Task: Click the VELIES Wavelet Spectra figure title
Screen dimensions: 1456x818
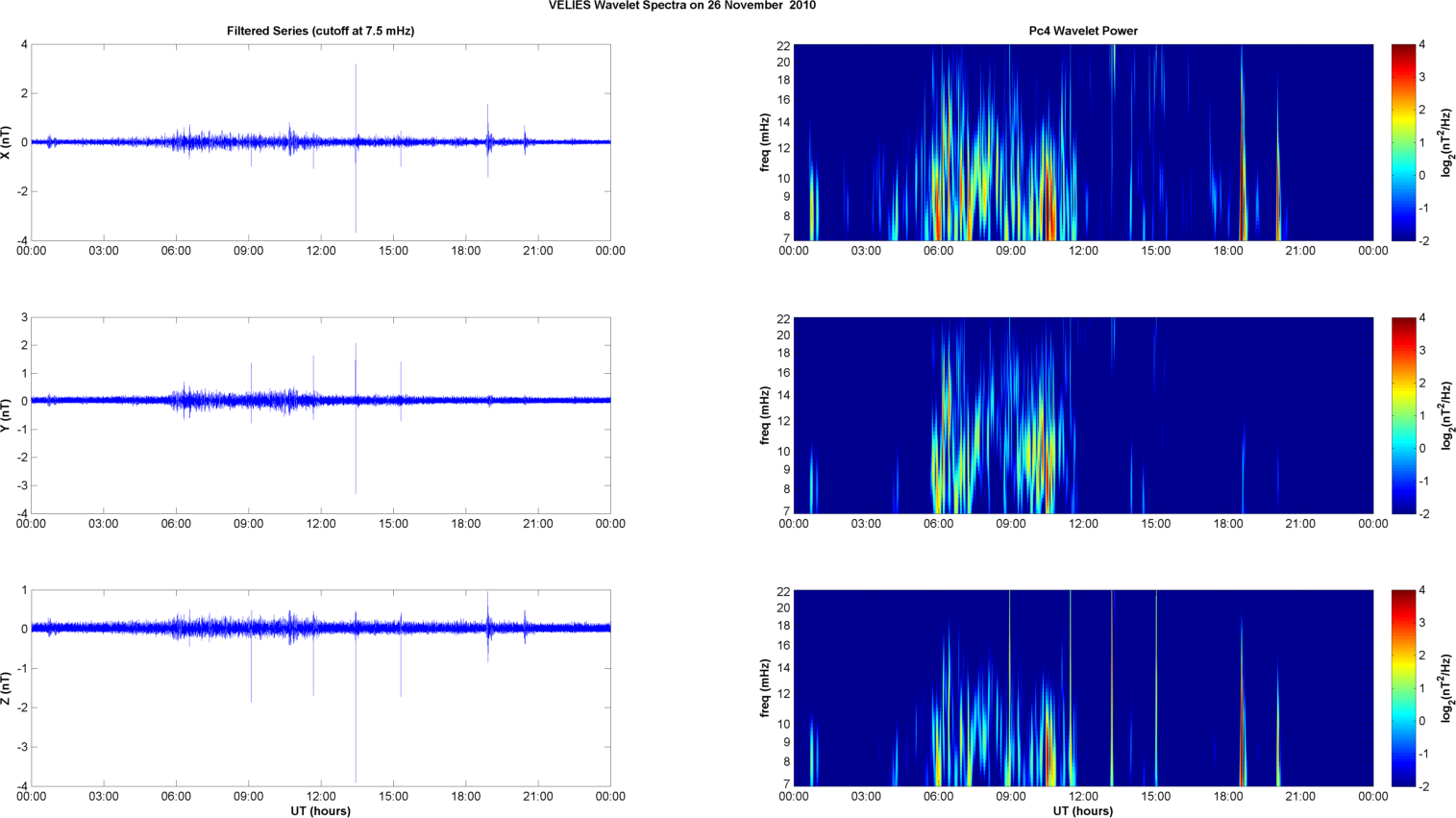Action: click(681, 6)
